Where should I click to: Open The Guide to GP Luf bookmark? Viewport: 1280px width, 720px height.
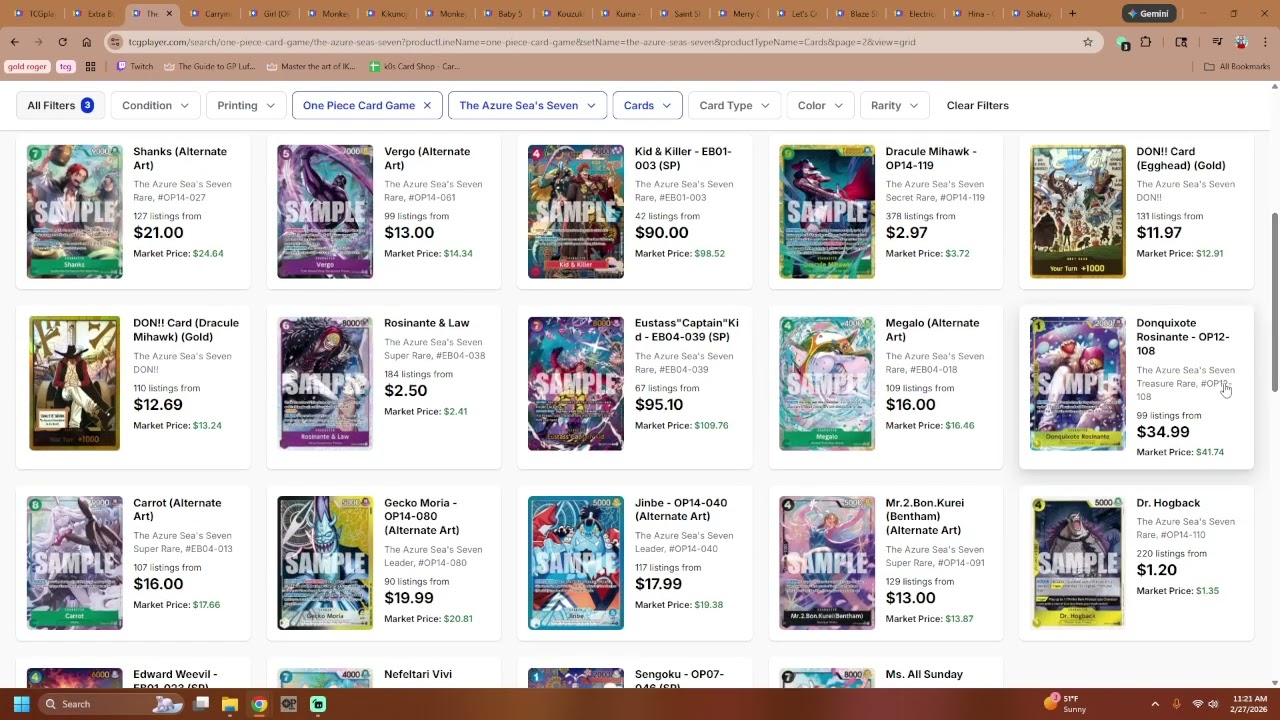tap(211, 66)
